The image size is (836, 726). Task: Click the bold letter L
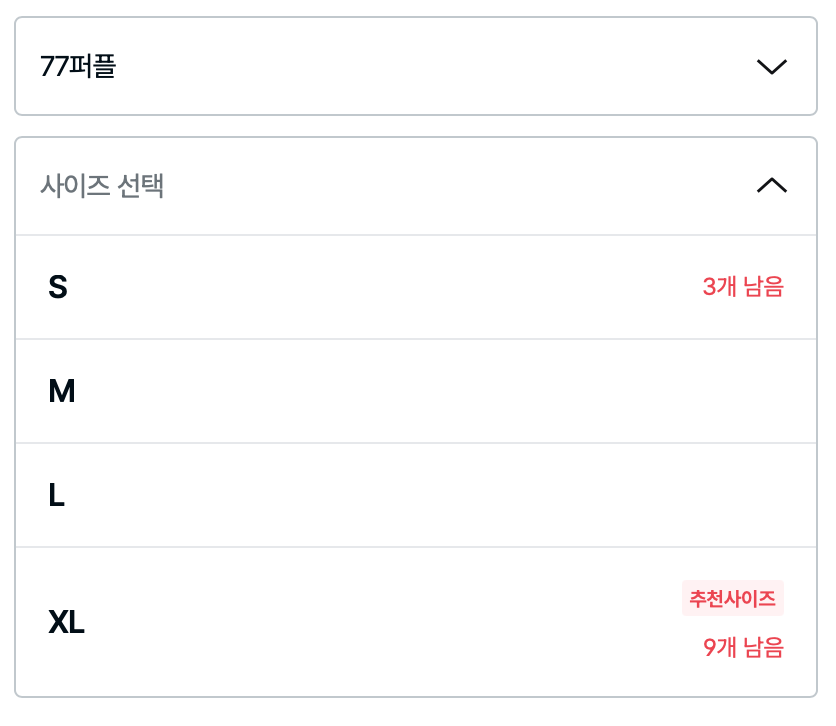tap(56, 495)
